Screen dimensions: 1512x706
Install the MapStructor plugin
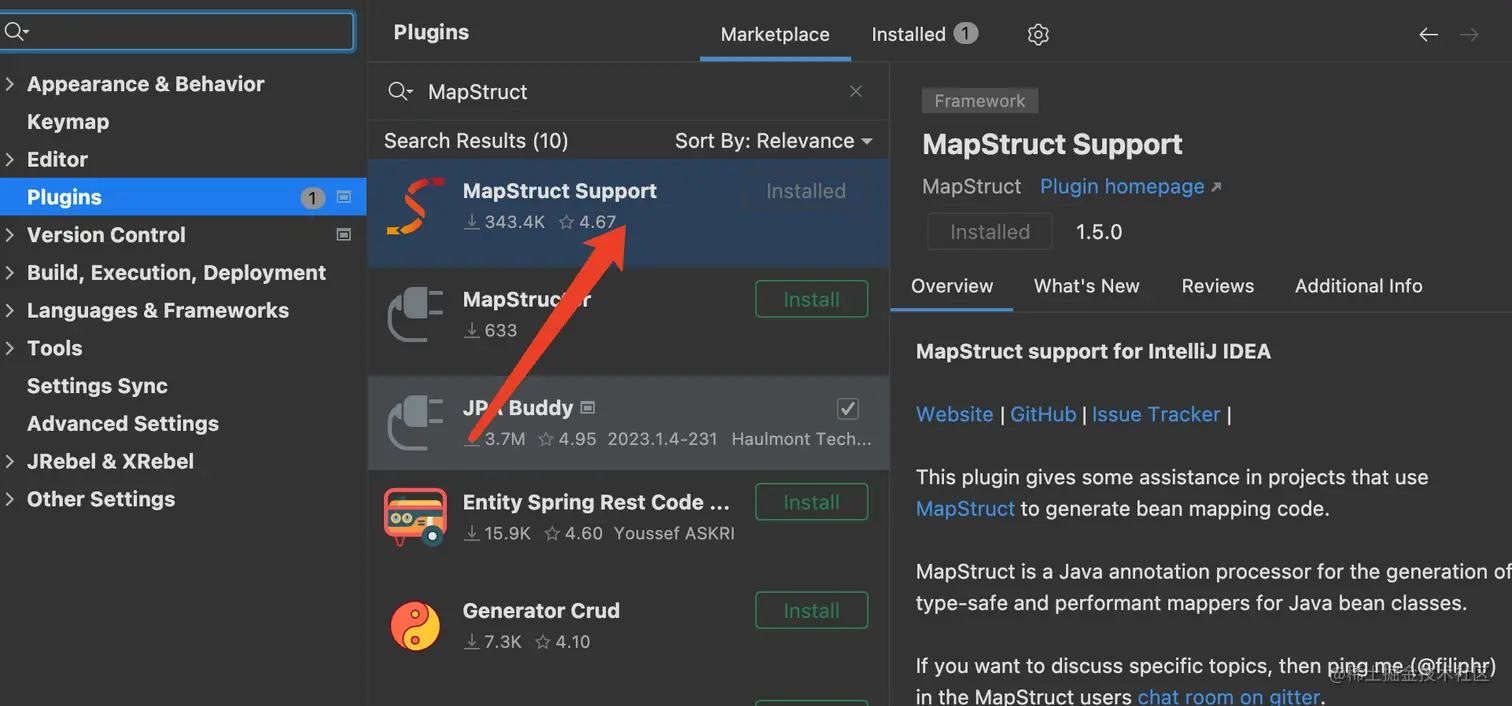point(811,299)
